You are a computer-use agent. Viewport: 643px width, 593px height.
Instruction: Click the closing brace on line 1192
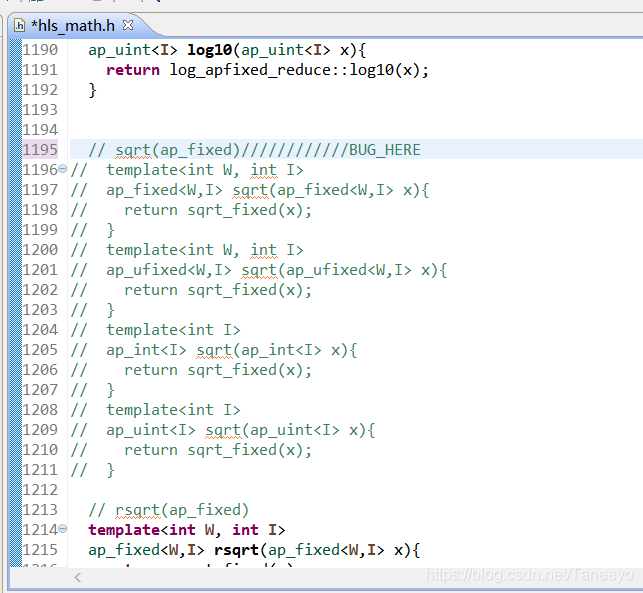(93, 90)
